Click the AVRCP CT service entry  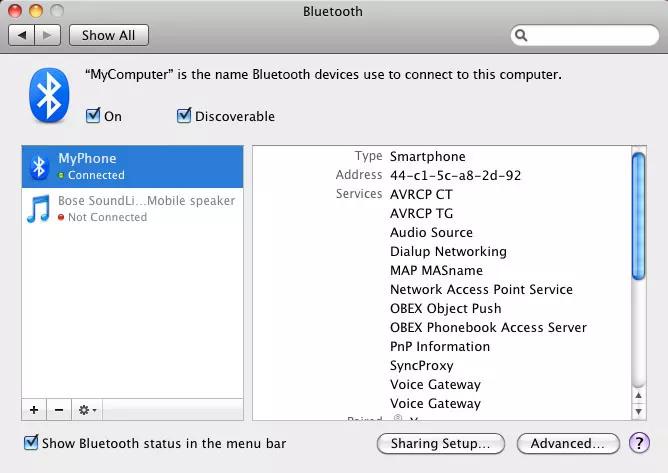421,194
